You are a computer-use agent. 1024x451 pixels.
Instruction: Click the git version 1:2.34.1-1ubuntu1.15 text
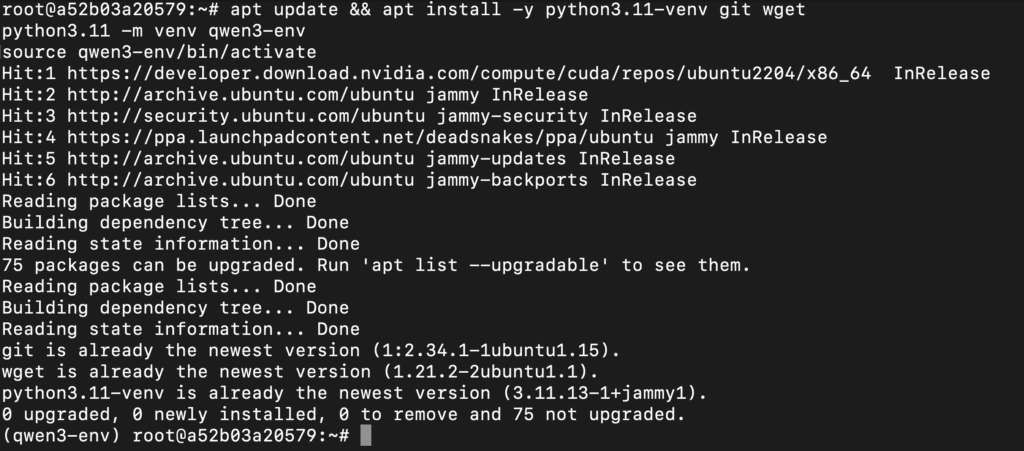click(x=490, y=350)
